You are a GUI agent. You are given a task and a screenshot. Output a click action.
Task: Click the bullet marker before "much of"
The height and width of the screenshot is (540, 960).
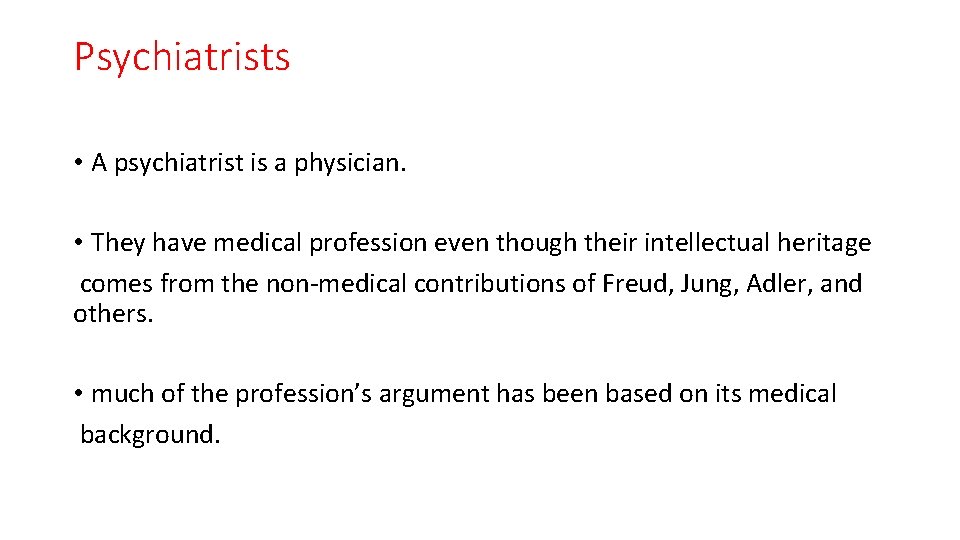[x=78, y=395]
